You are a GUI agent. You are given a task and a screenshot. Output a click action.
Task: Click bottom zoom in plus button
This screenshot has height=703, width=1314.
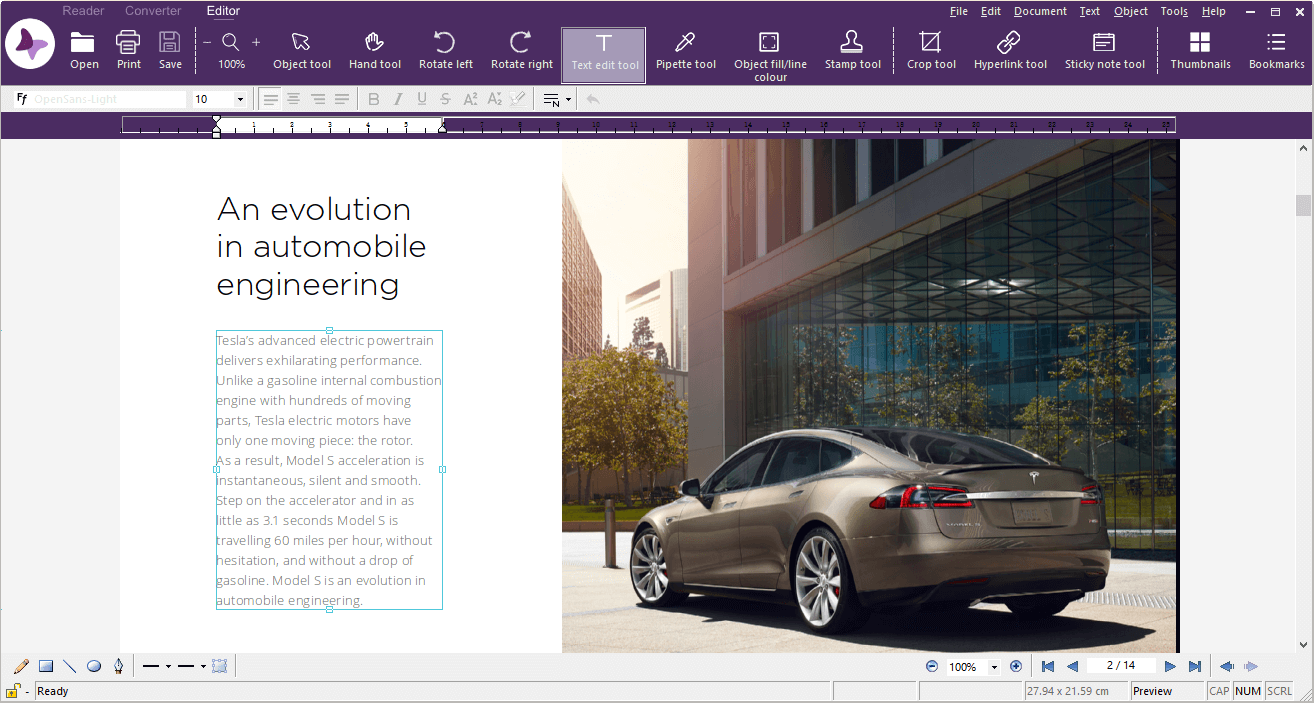coord(1016,666)
